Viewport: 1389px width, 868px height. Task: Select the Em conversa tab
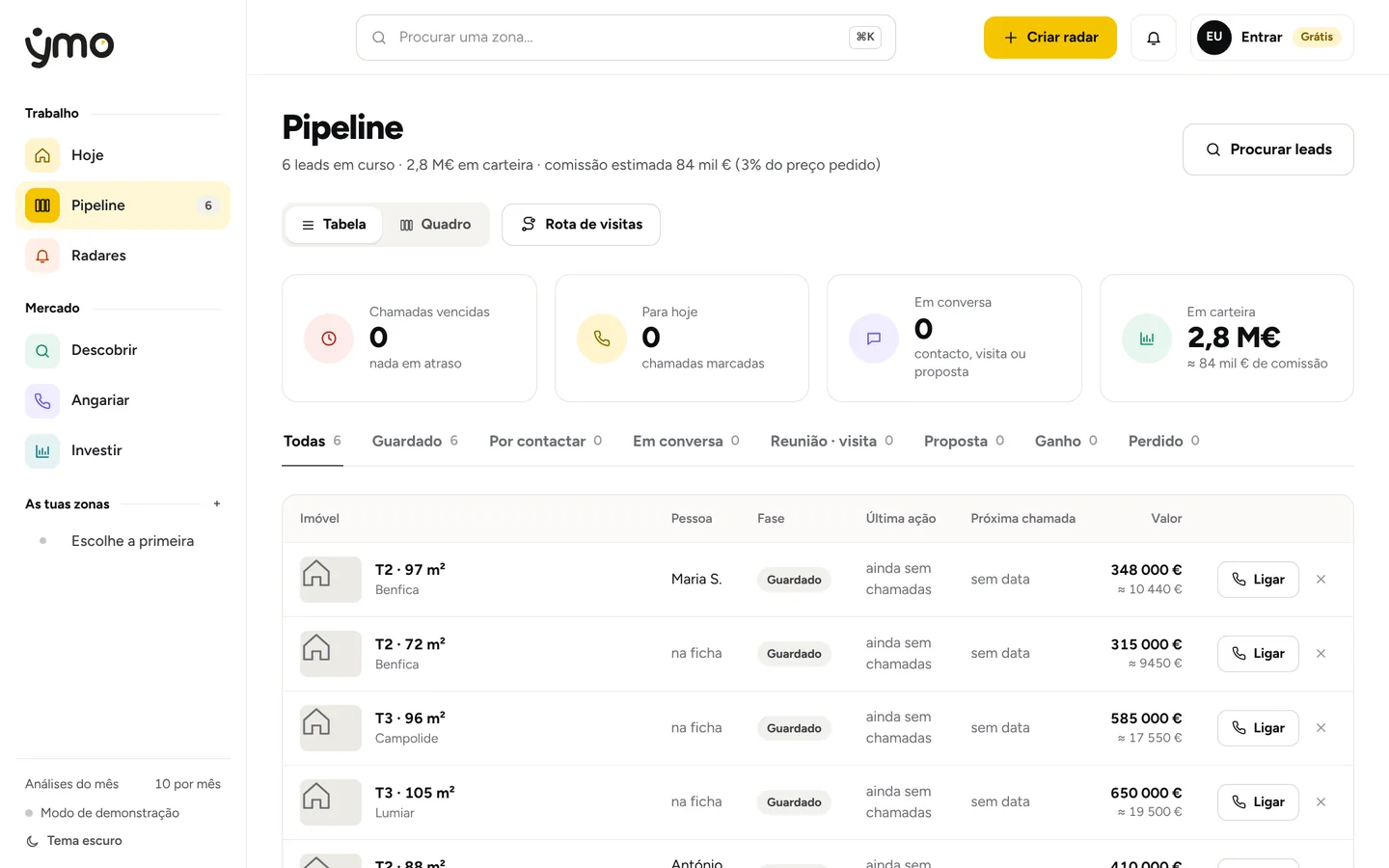click(686, 441)
